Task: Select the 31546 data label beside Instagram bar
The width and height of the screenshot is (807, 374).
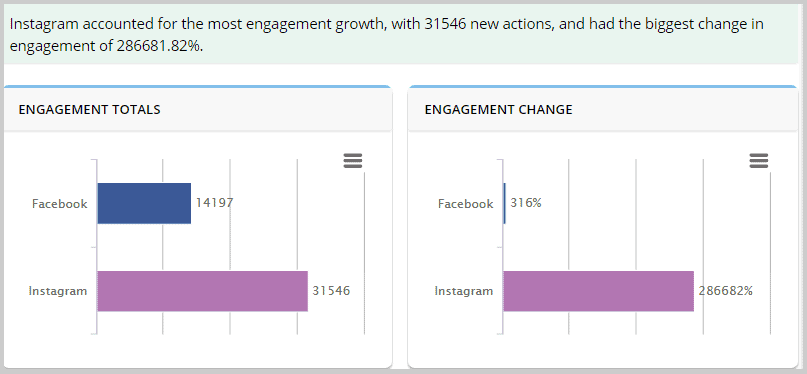Action: click(x=331, y=291)
